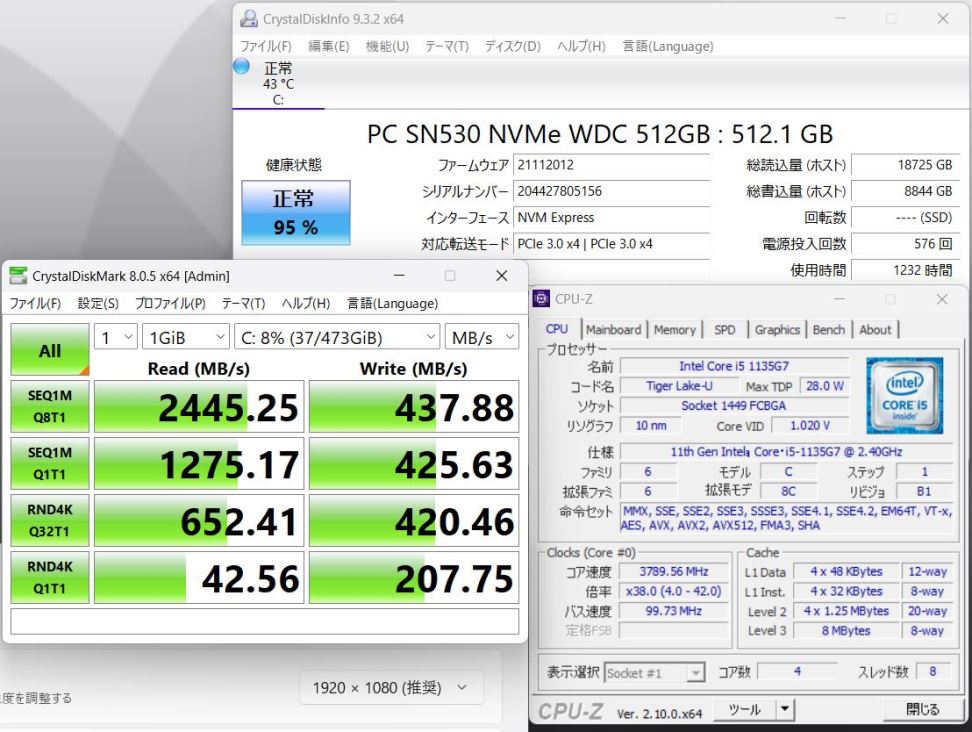Open the test count dropdown showing 1
Viewport: 972px width, 732px height.
[x=116, y=337]
